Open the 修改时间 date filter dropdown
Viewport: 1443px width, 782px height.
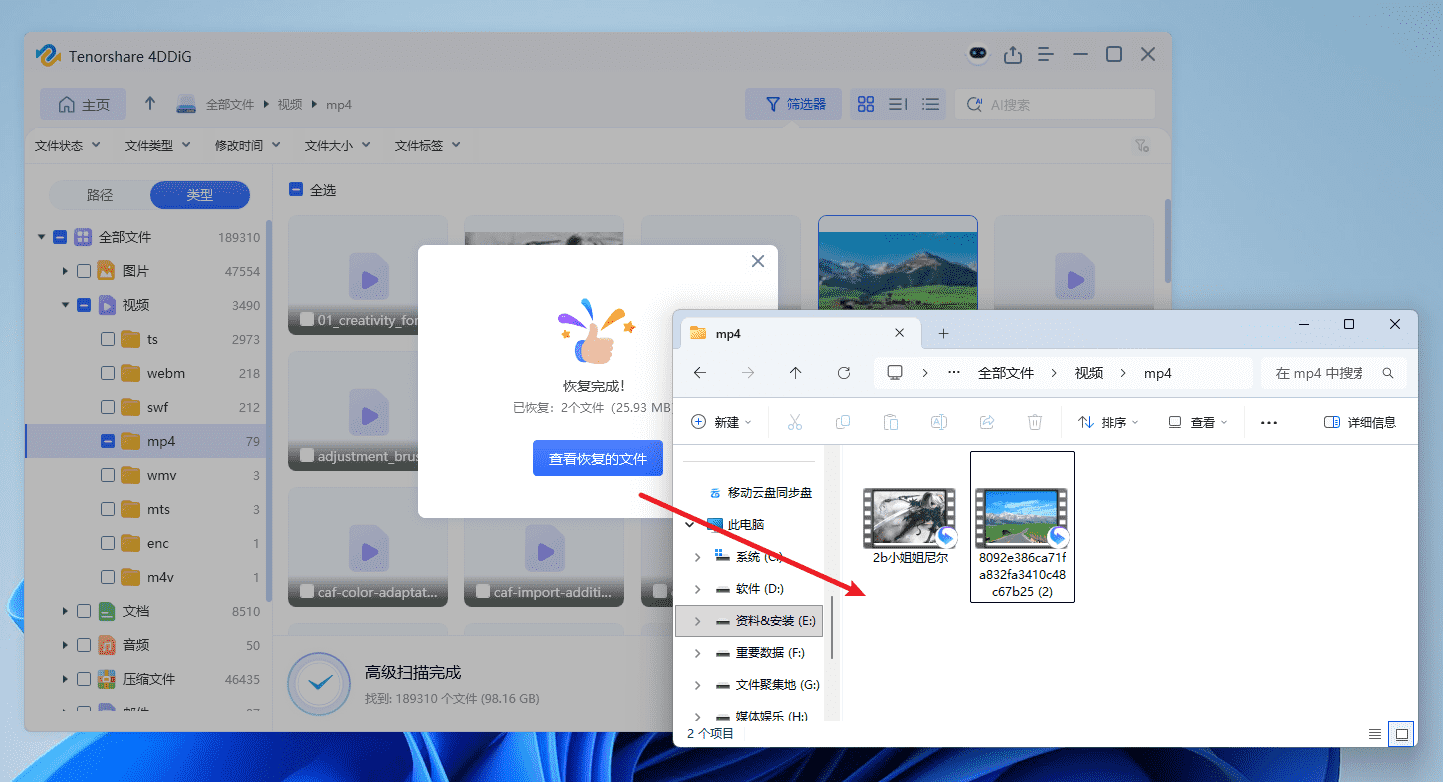pos(245,144)
